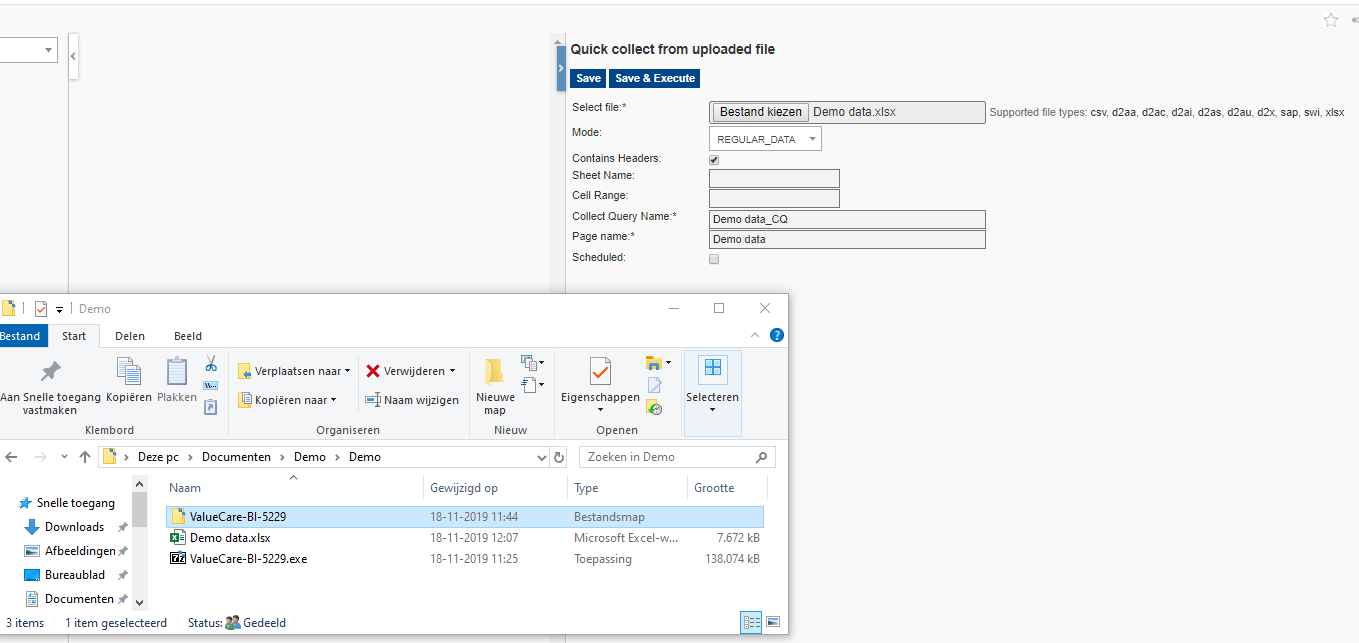Click the Sheet Name input field
This screenshot has width=1359, height=643.
click(x=774, y=178)
